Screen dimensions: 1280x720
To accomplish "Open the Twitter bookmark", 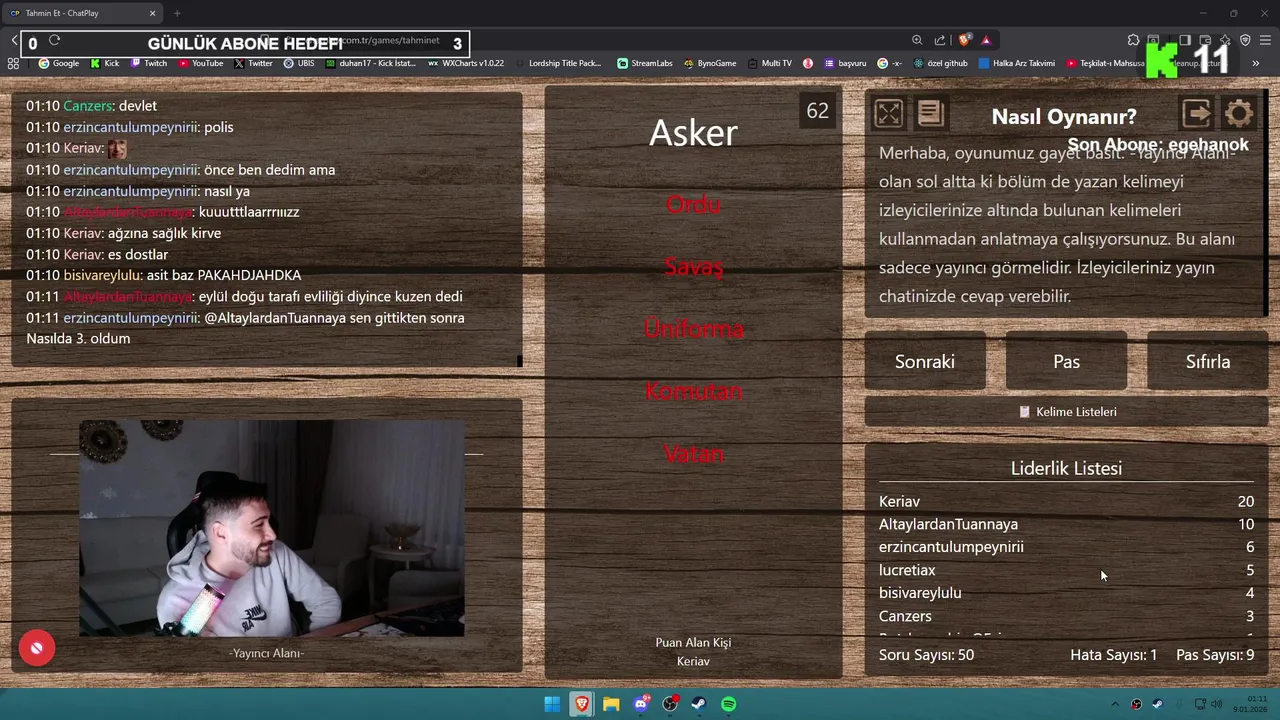I will pos(254,63).
